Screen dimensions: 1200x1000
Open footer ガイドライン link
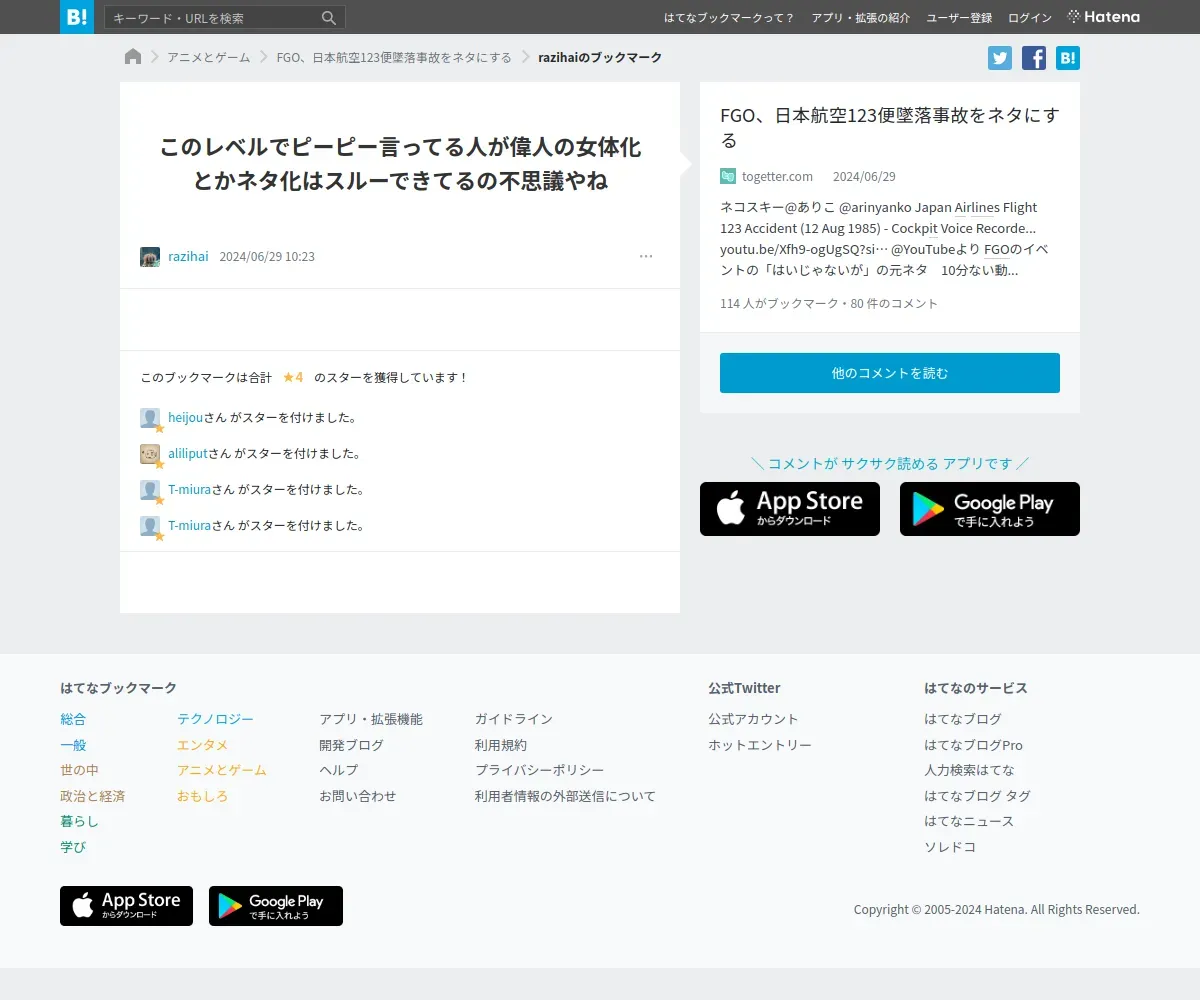514,719
